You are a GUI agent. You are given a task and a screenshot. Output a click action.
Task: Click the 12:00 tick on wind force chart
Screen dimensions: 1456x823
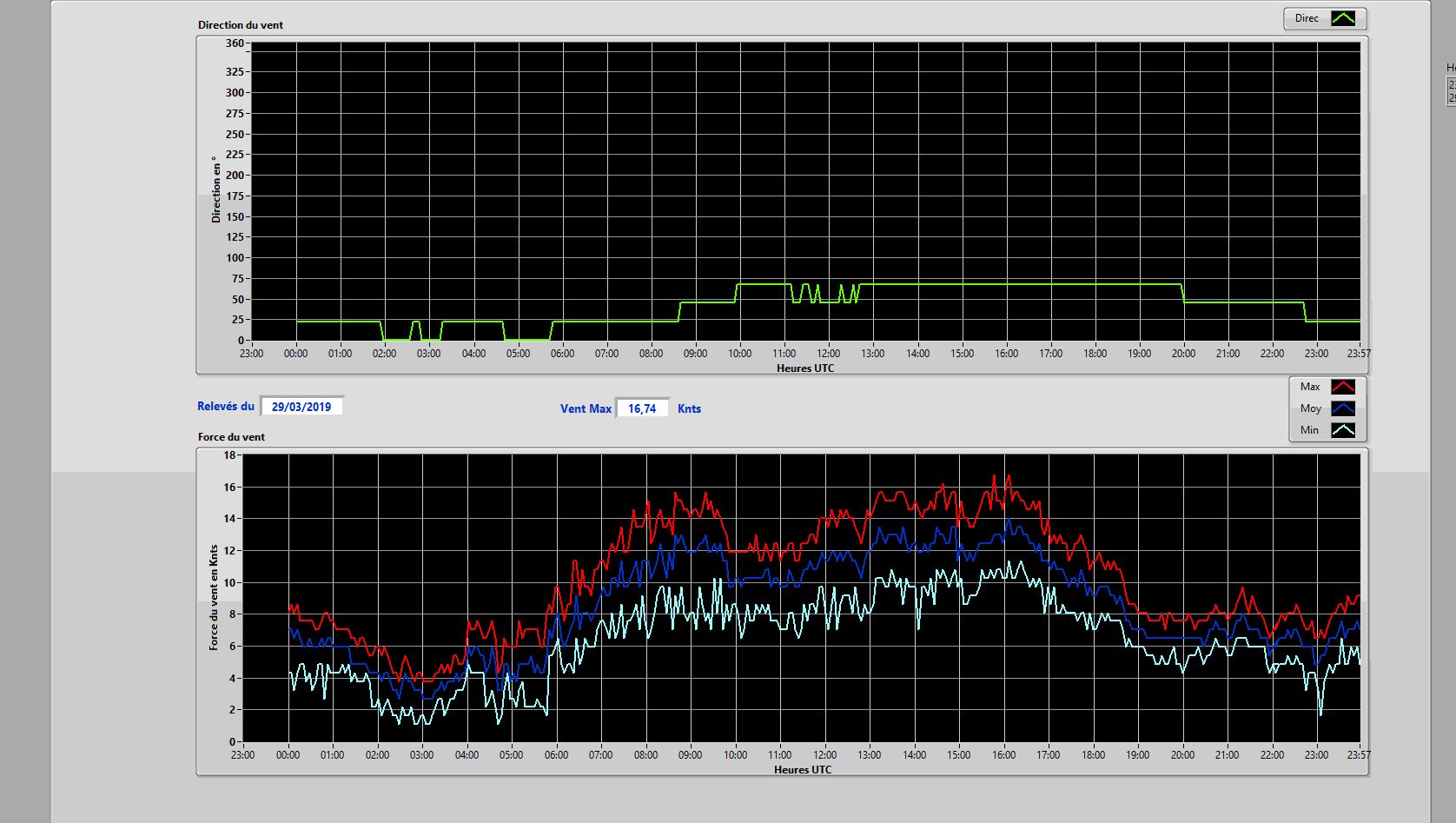click(x=824, y=755)
